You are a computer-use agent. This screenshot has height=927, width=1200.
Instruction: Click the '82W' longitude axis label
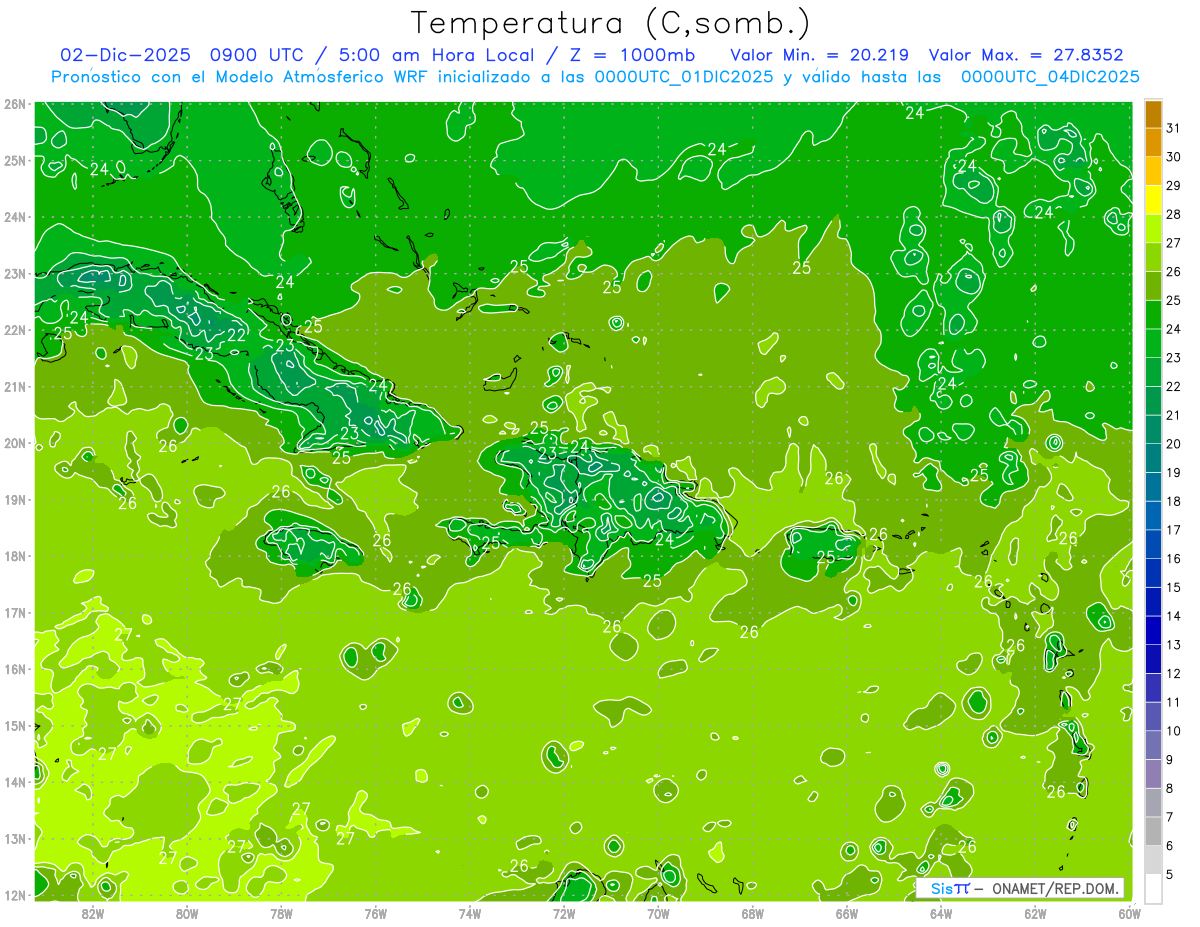point(93,913)
